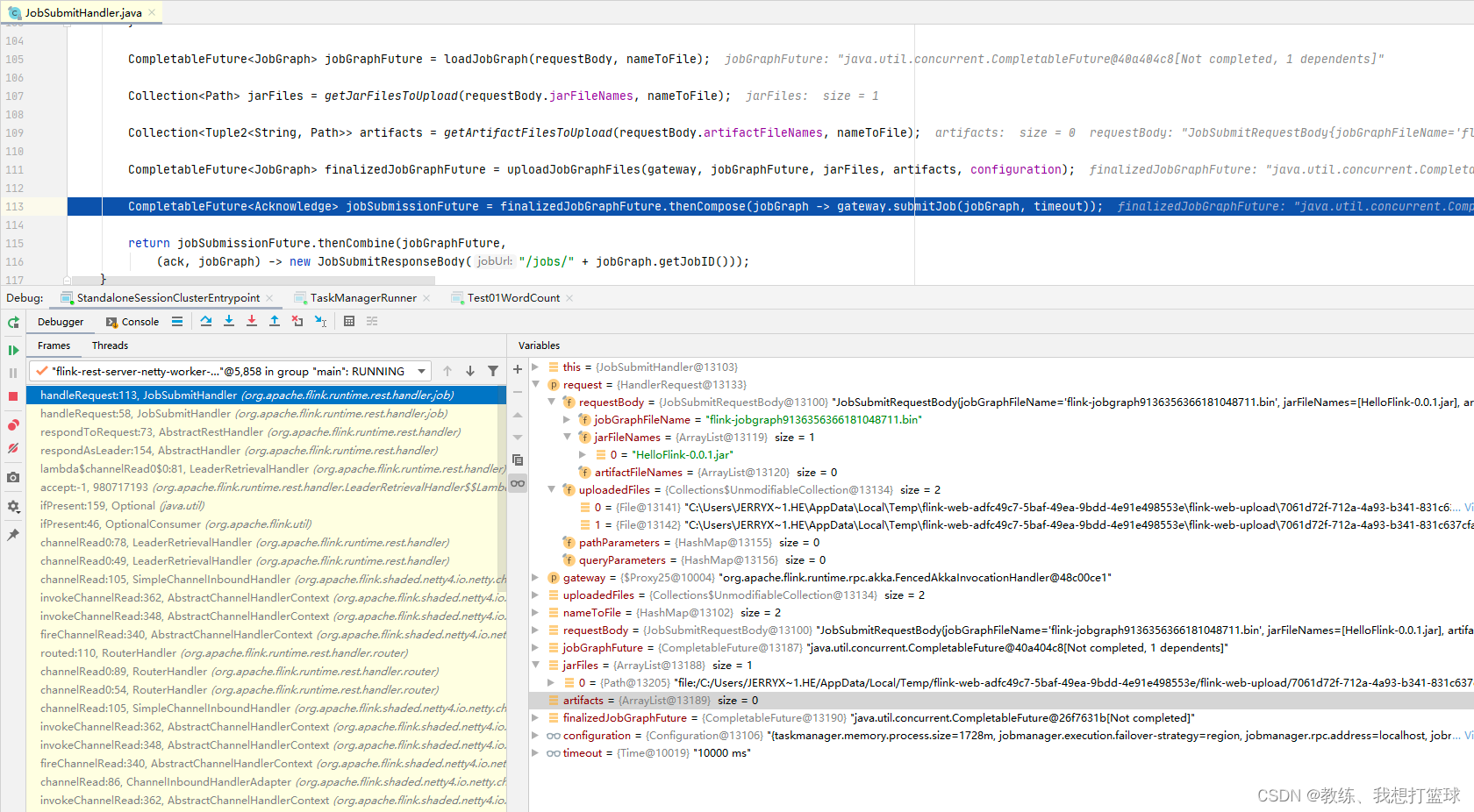Screen dimensions: 1474x812
Task: Open the Threads tab
Action: (110, 345)
